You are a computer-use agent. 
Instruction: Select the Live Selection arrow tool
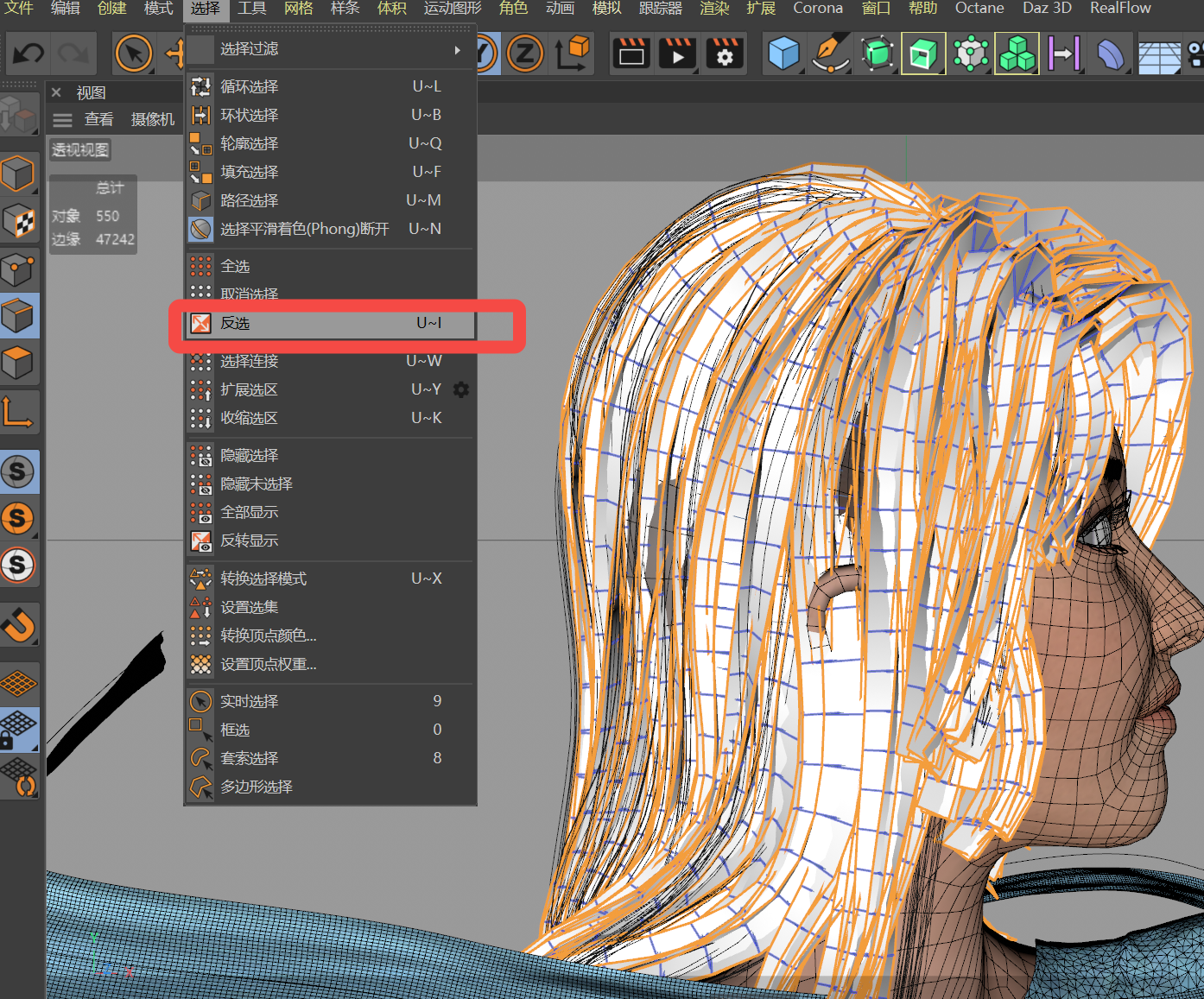pyautogui.click(x=134, y=54)
